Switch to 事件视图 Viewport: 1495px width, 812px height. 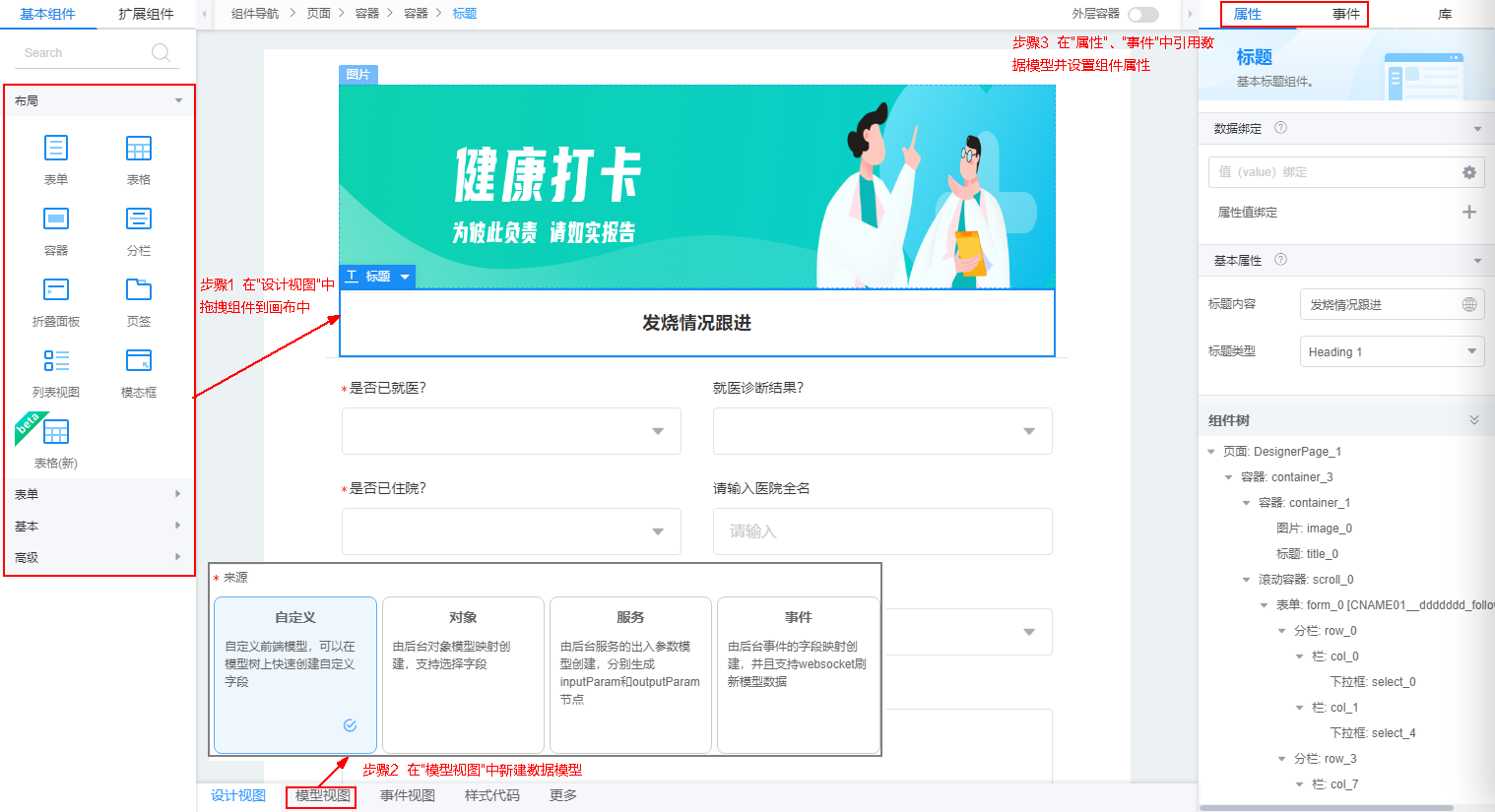click(408, 795)
